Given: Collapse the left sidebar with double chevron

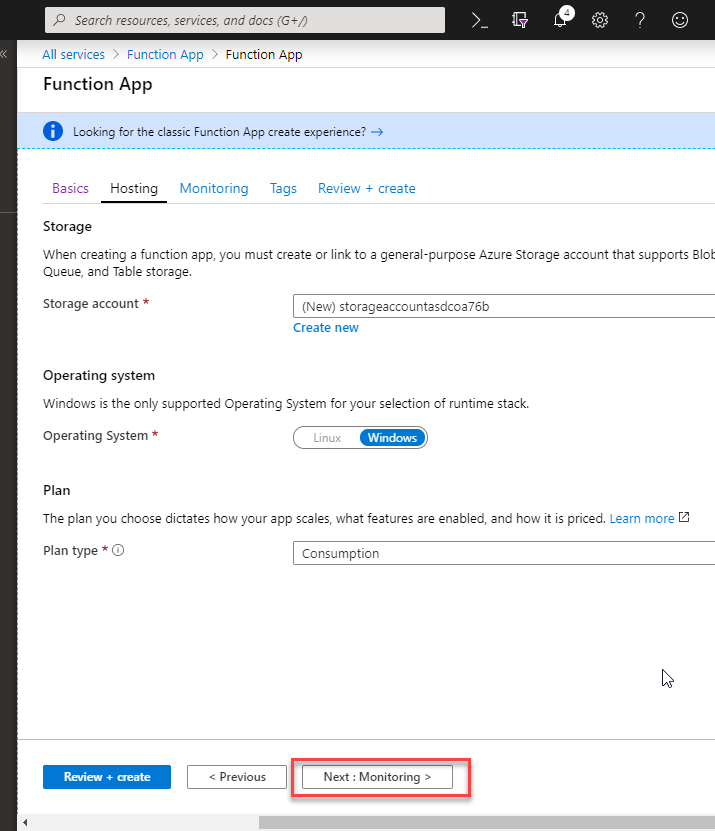Looking at the screenshot, I should tap(4, 54).
